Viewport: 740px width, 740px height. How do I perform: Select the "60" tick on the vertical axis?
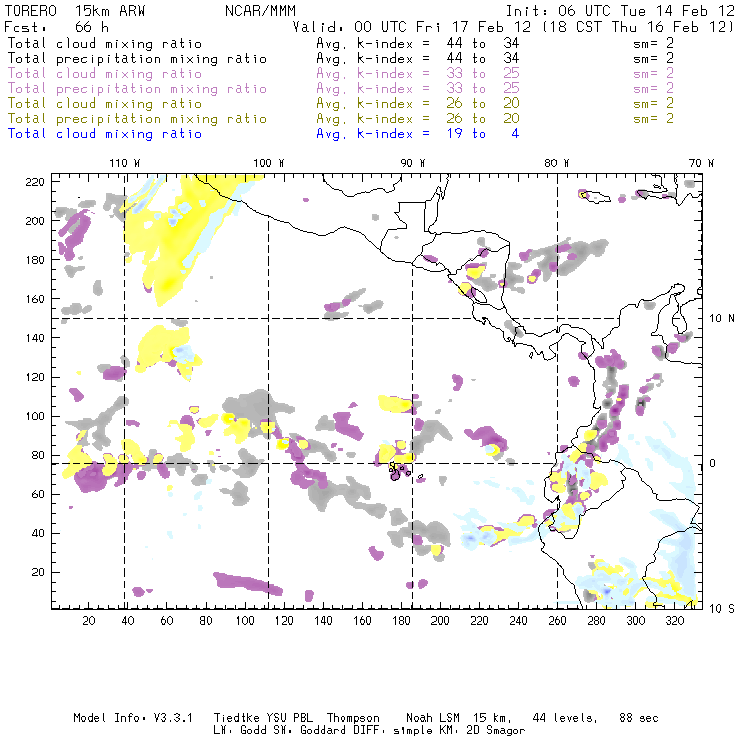(x=38, y=494)
